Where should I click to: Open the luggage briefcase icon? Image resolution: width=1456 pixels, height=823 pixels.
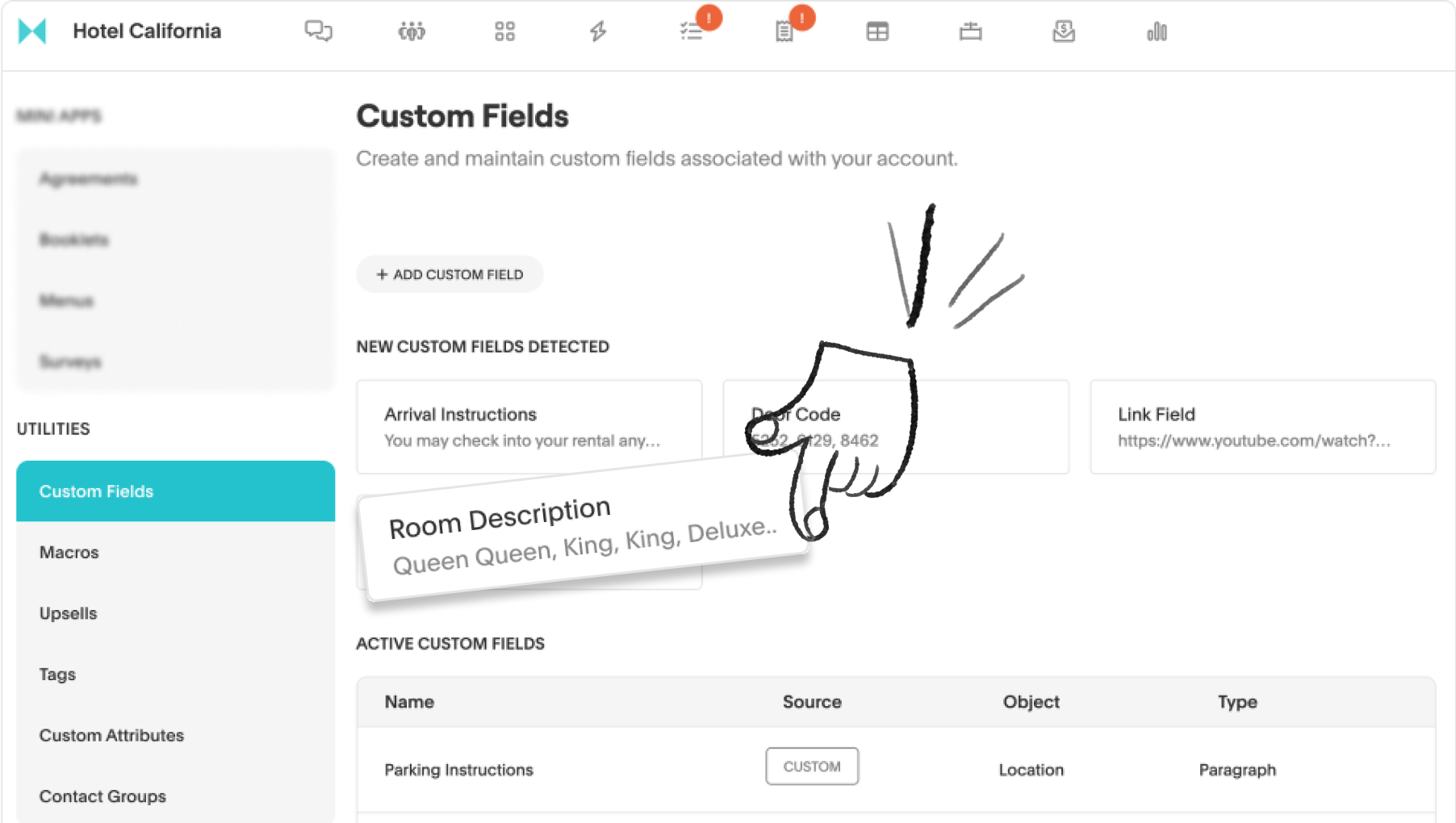[970, 31]
